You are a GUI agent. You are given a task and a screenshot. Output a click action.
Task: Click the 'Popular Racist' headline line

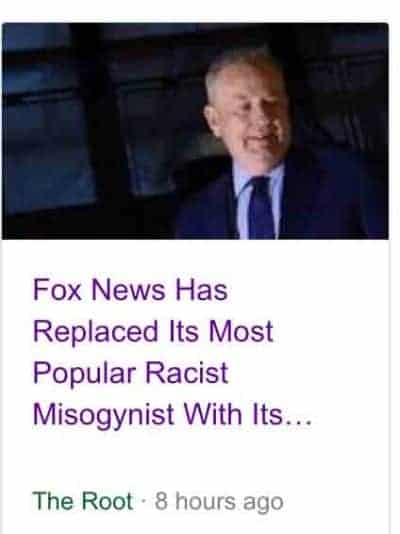tap(131, 373)
